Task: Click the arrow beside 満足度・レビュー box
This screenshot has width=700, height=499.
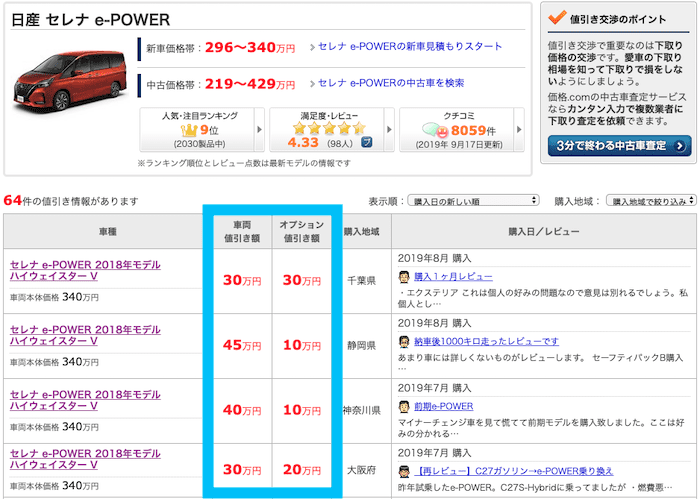Action: pos(389,130)
